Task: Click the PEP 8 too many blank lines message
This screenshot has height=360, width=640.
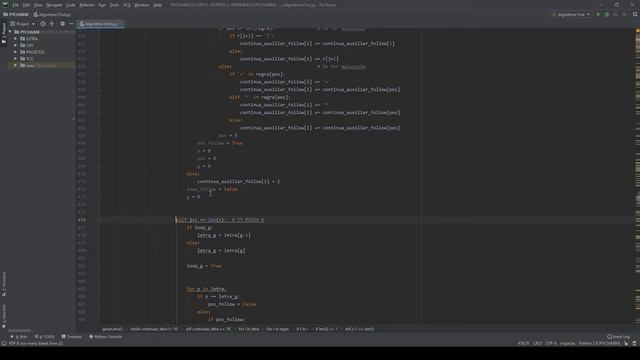Action: point(36,344)
